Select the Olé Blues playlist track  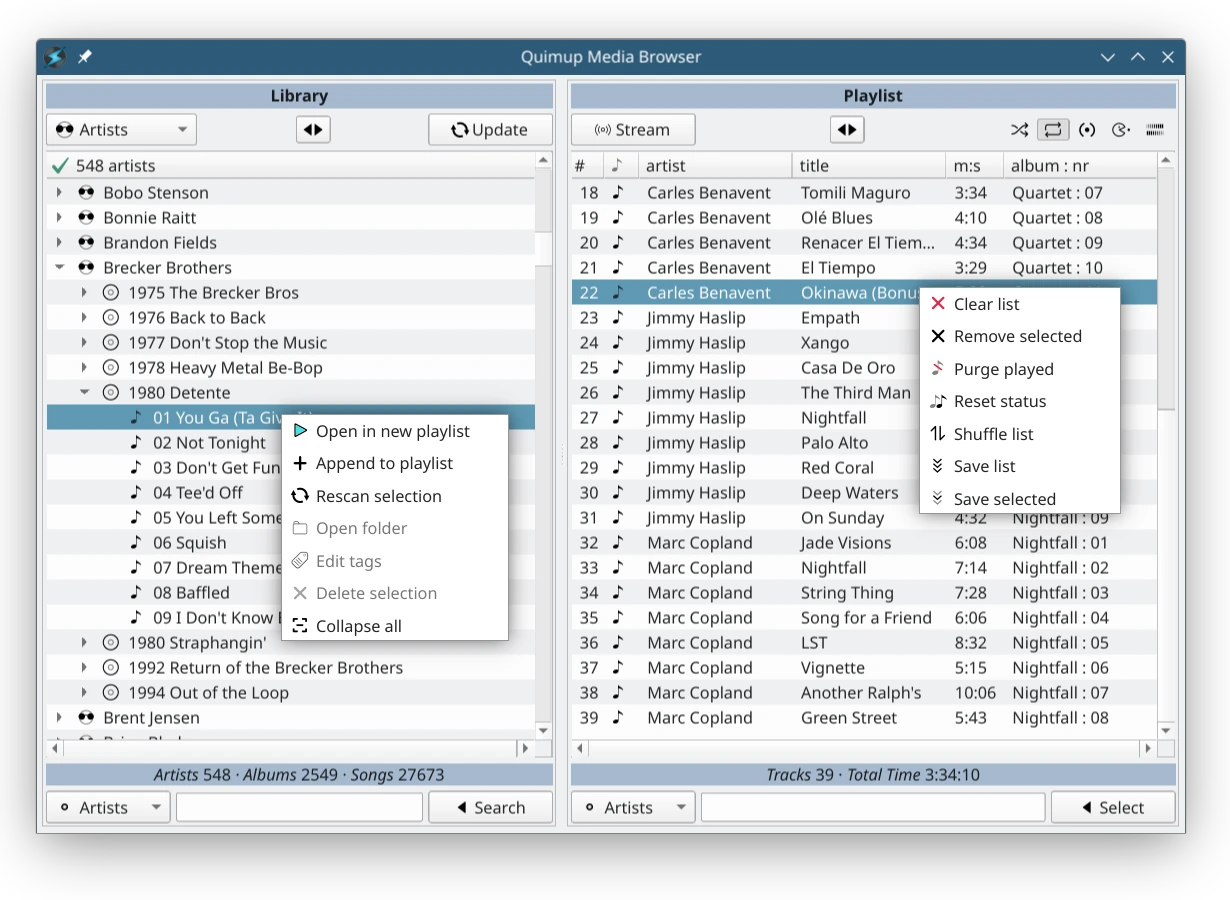[x=864, y=218]
